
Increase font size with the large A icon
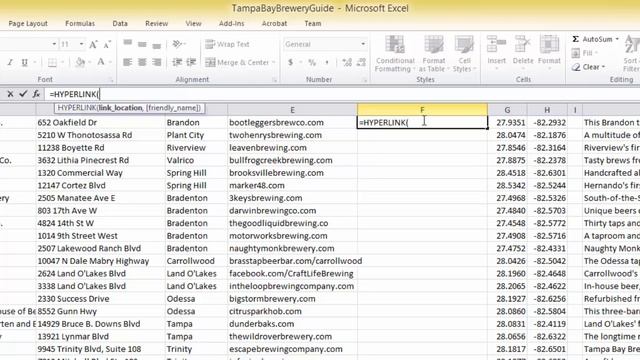pyautogui.click(x=93, y=44)
